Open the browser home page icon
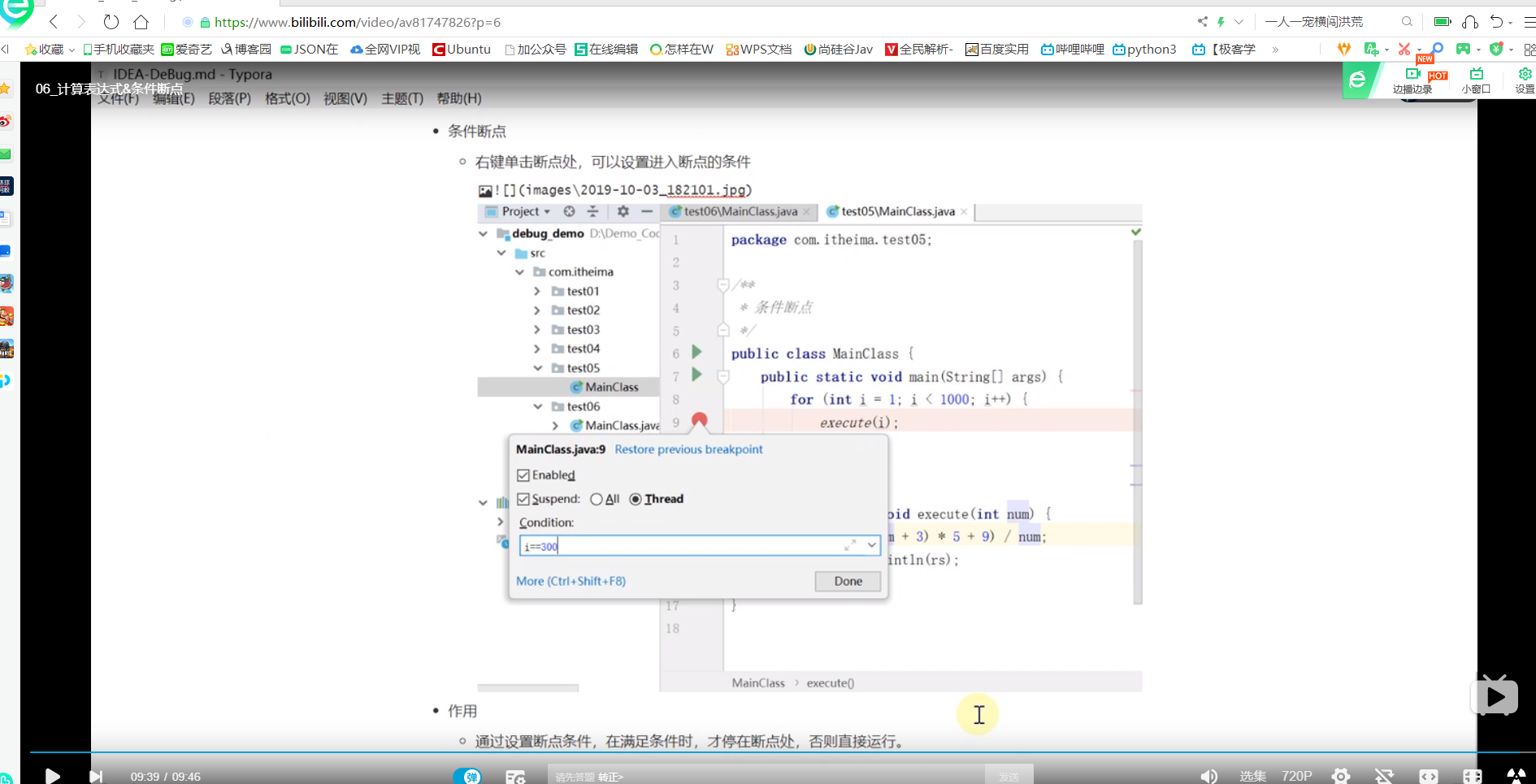1536x784 pixels. (141, 22)
